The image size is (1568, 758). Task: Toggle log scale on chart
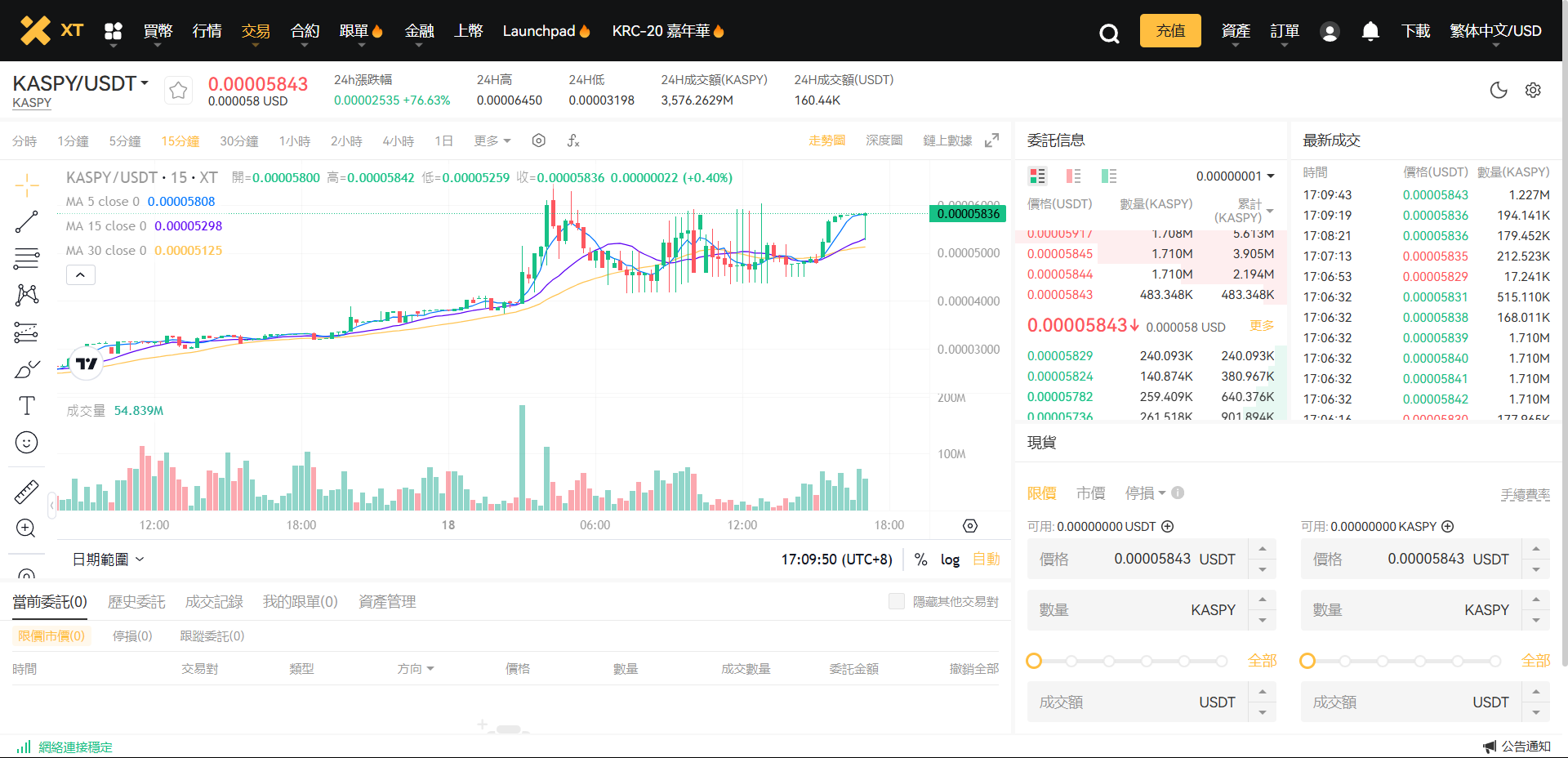pos(950,560)
